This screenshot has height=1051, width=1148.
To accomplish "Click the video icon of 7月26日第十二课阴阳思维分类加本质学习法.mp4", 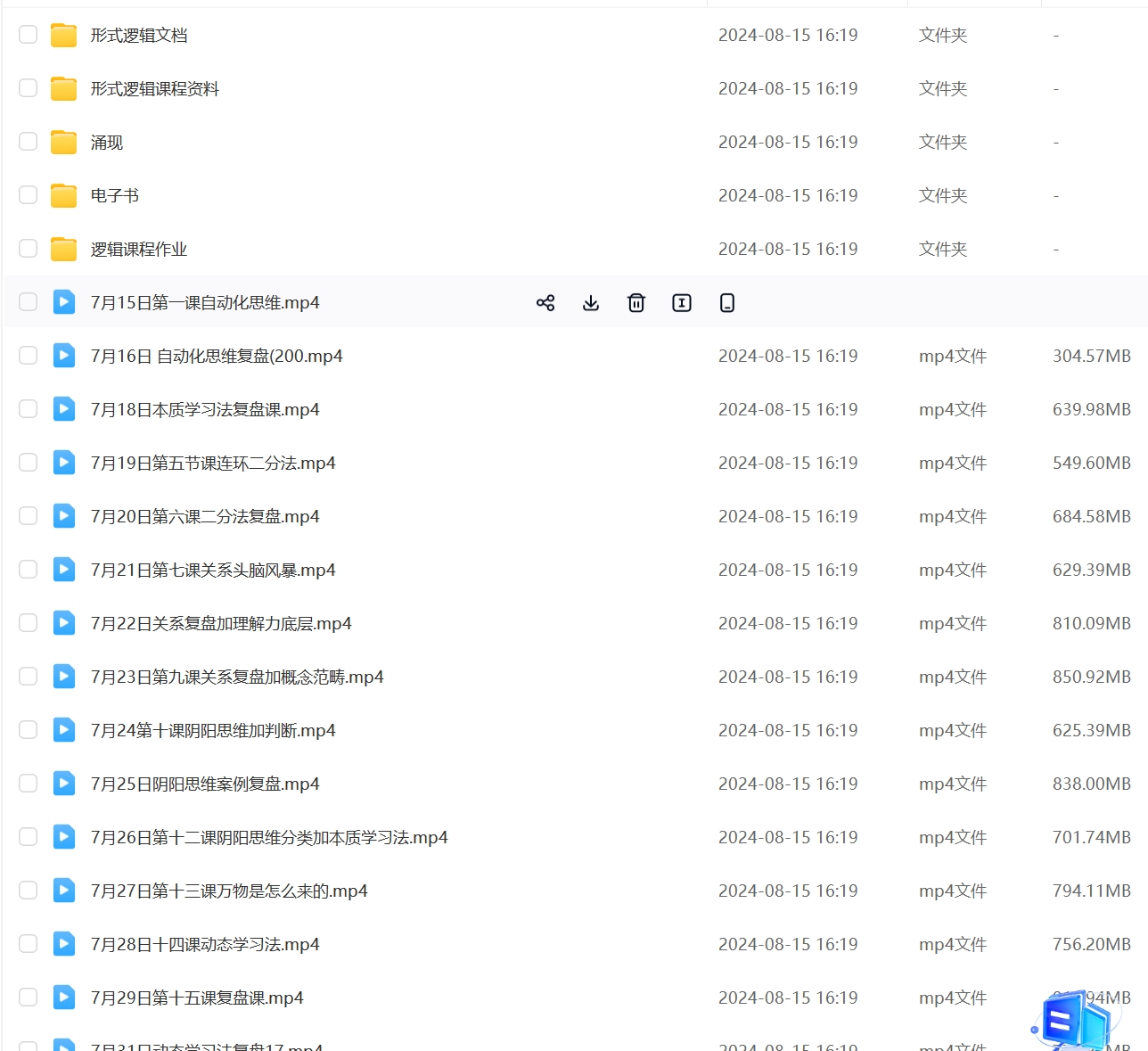I will pos(63,837).
